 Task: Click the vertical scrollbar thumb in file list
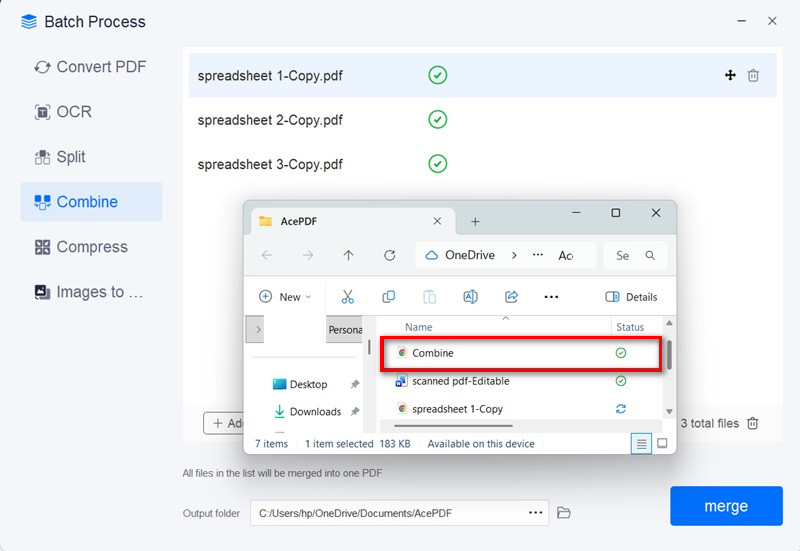(669, 355)
